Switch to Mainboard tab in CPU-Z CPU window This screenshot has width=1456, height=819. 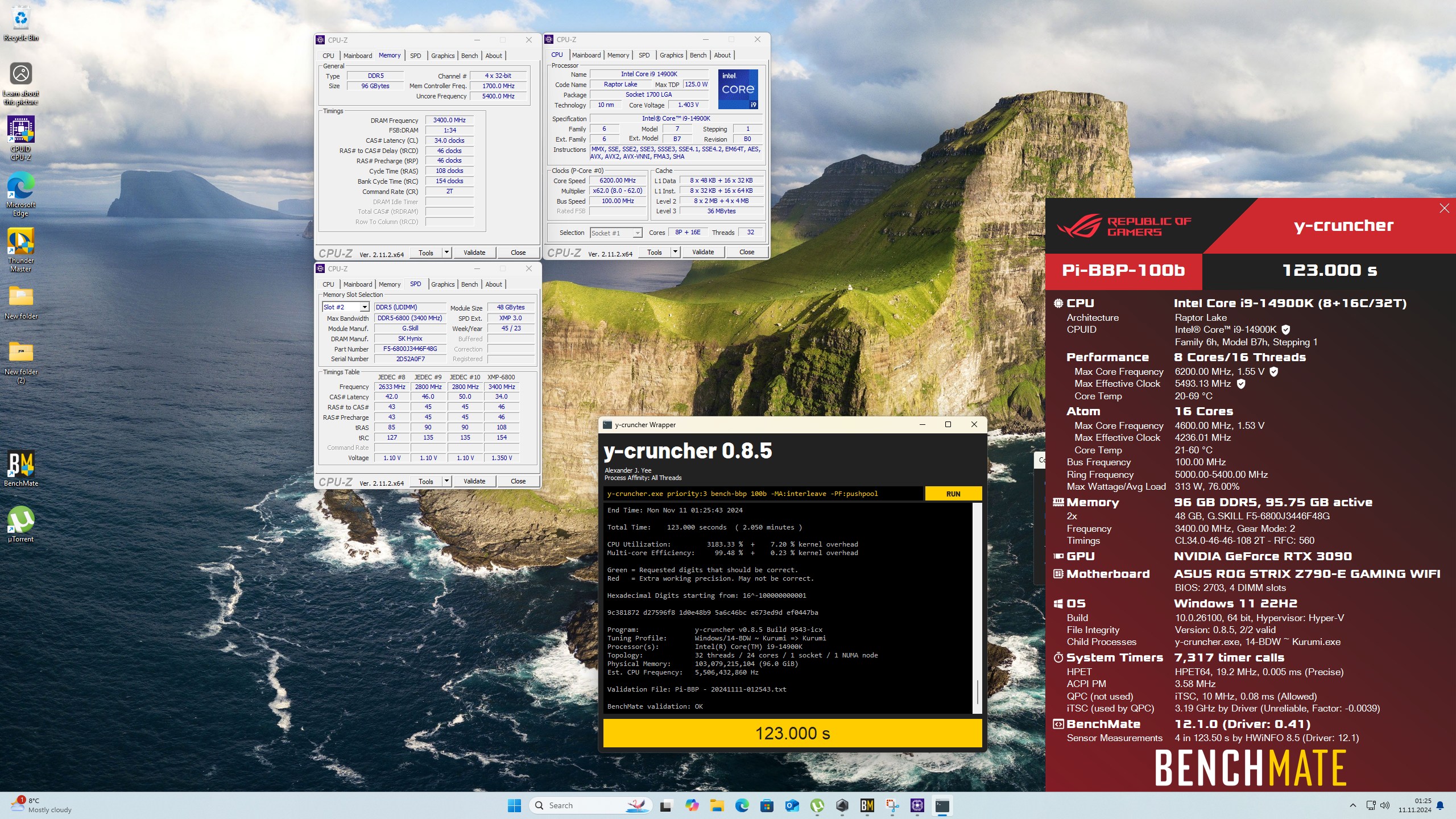tap(586, 55)
